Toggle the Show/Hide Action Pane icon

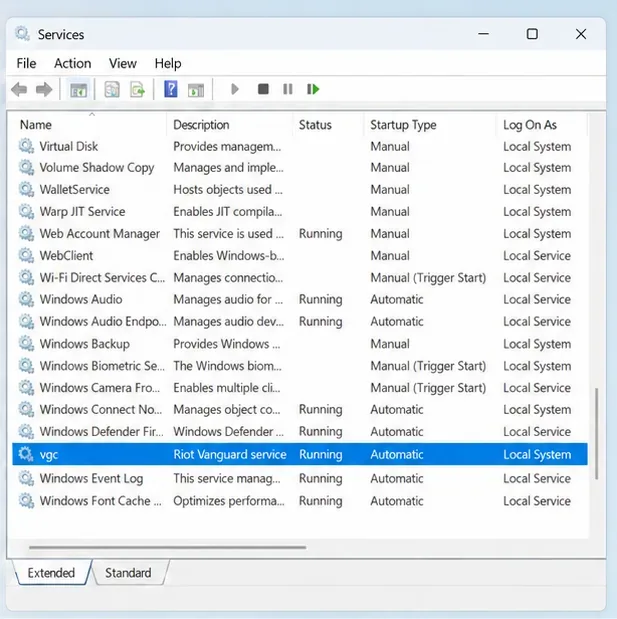(196, 90)
